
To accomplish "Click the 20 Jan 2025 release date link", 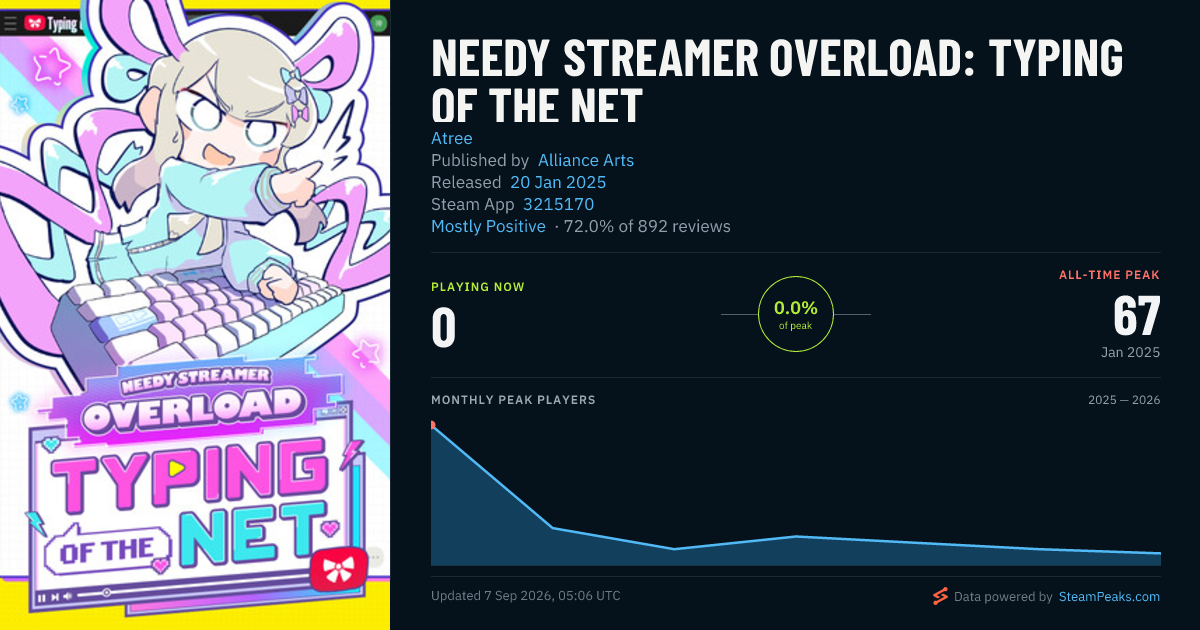I will point(558,182).
